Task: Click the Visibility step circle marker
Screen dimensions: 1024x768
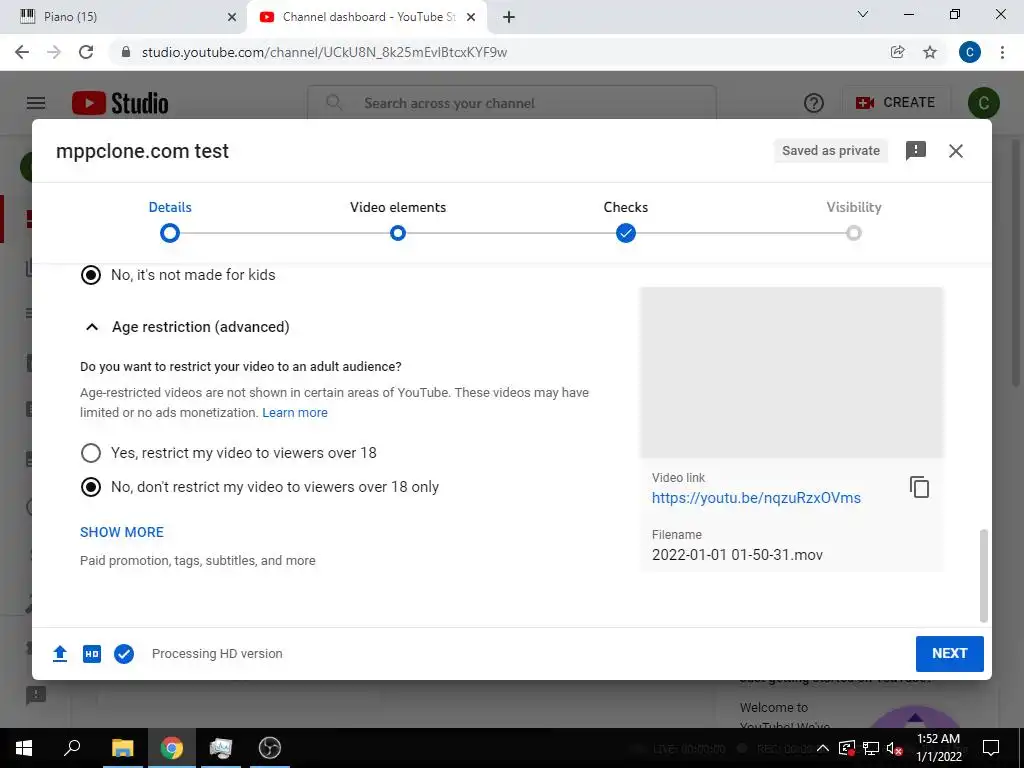Action: point(854,233)
